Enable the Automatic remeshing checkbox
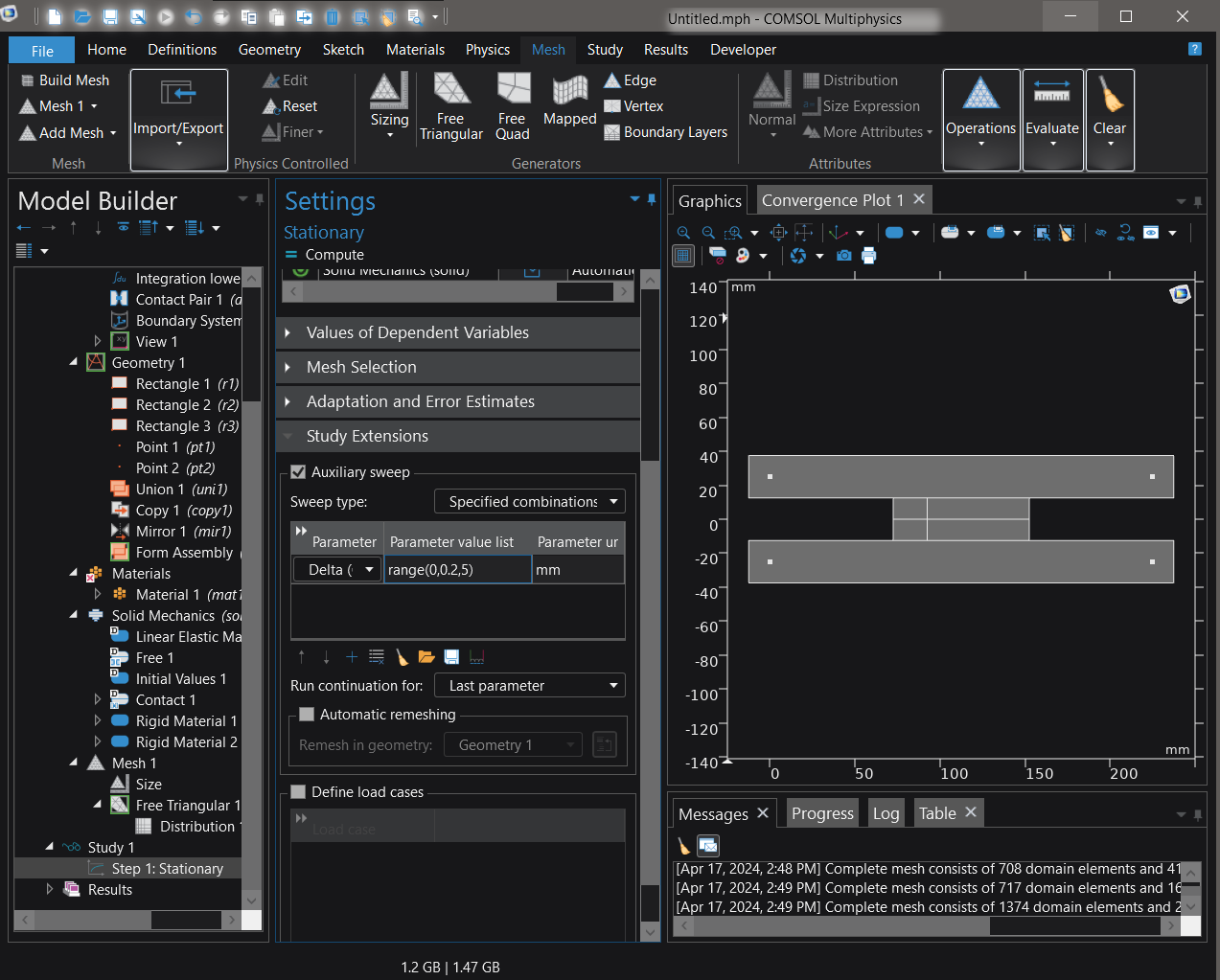Screen dimensions: 1220x980 (307, 715)
